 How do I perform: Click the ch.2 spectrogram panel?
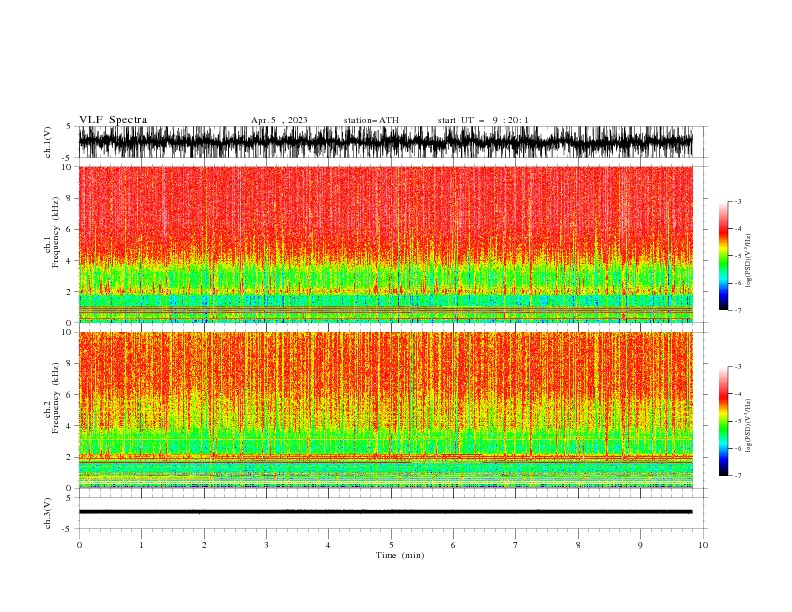(x=385, y=410)
